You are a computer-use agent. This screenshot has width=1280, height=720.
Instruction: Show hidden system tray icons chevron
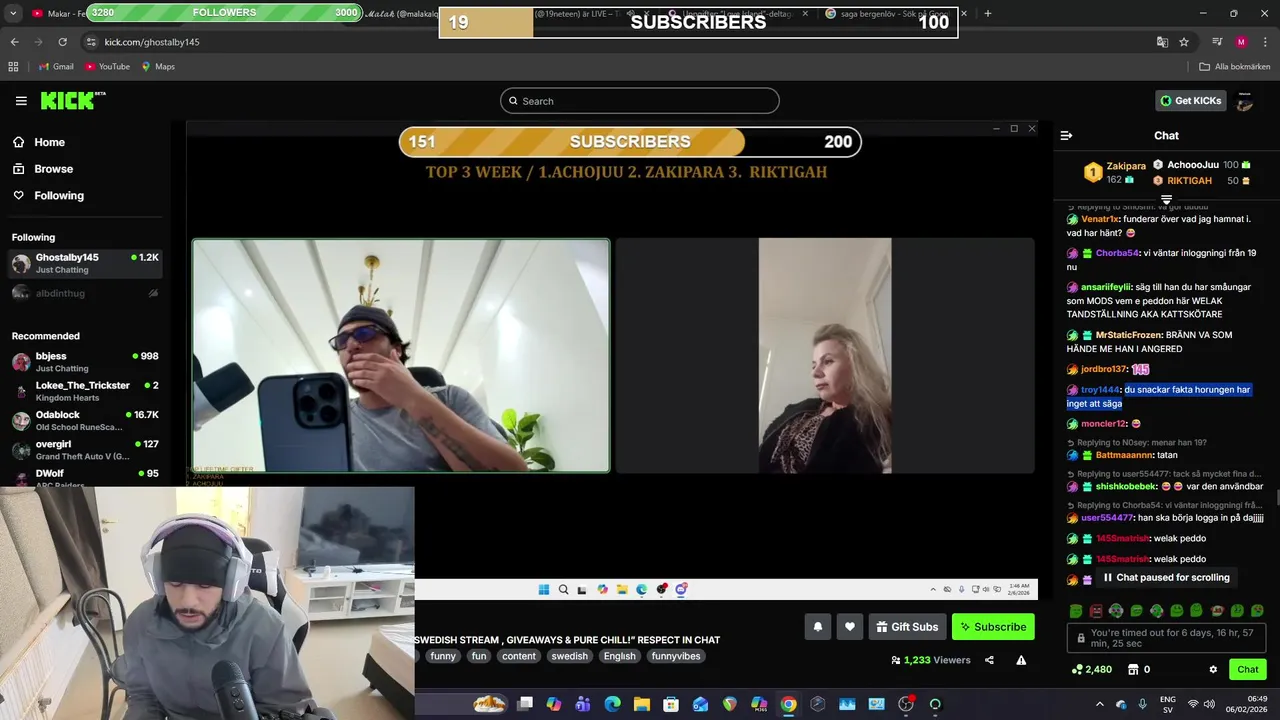tap(1100, 704)
